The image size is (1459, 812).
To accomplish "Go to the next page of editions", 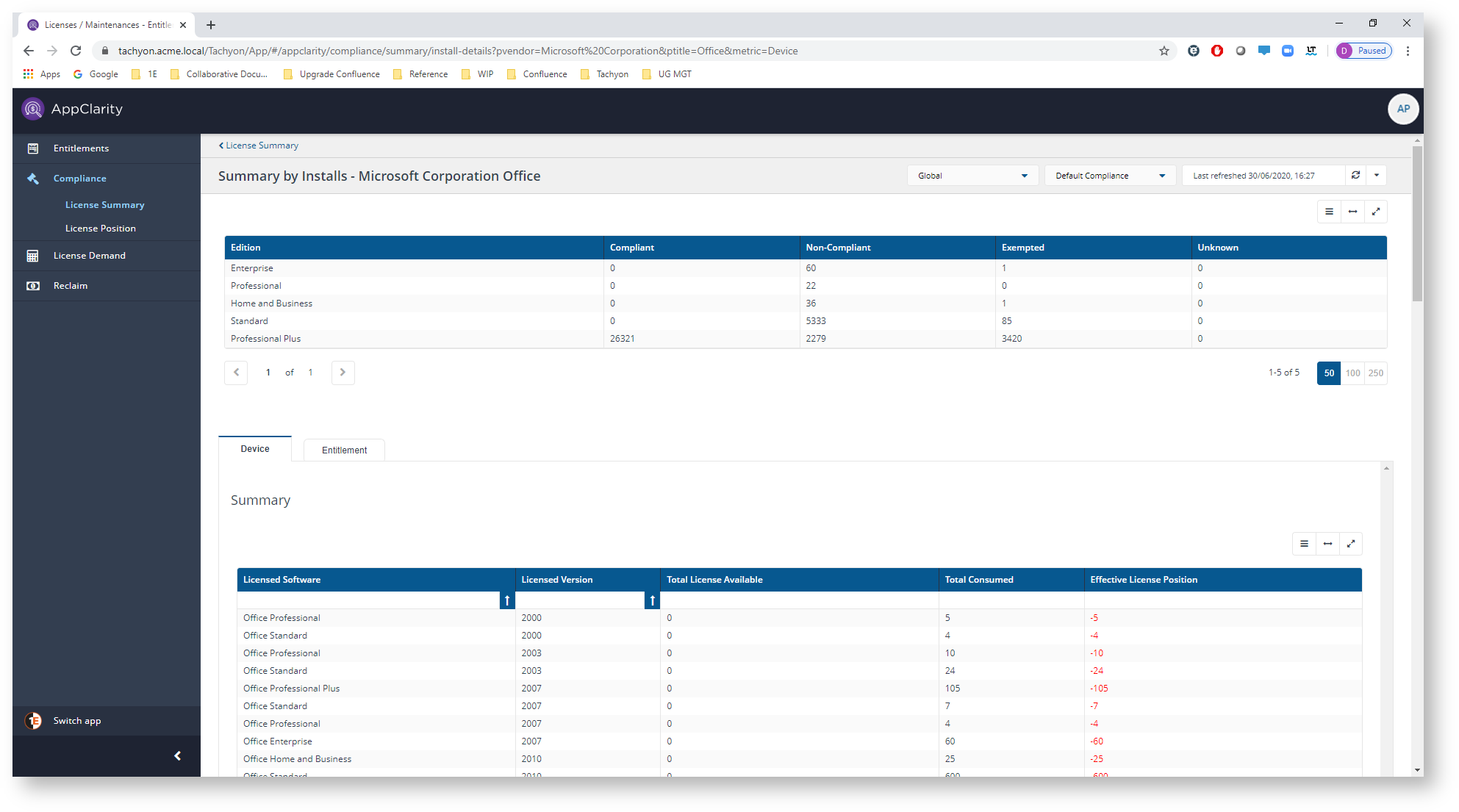I will [x=343, y=373].
